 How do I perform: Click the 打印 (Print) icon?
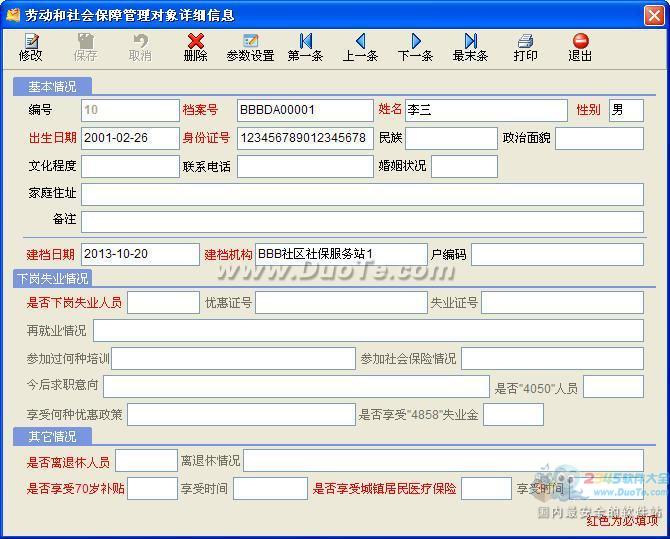pyautogui.click(x=525, y=47)
